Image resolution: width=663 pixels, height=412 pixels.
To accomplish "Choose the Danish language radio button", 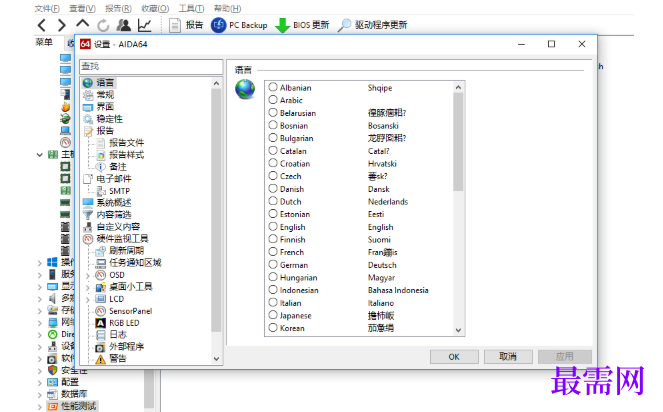I will coord(273,189).
